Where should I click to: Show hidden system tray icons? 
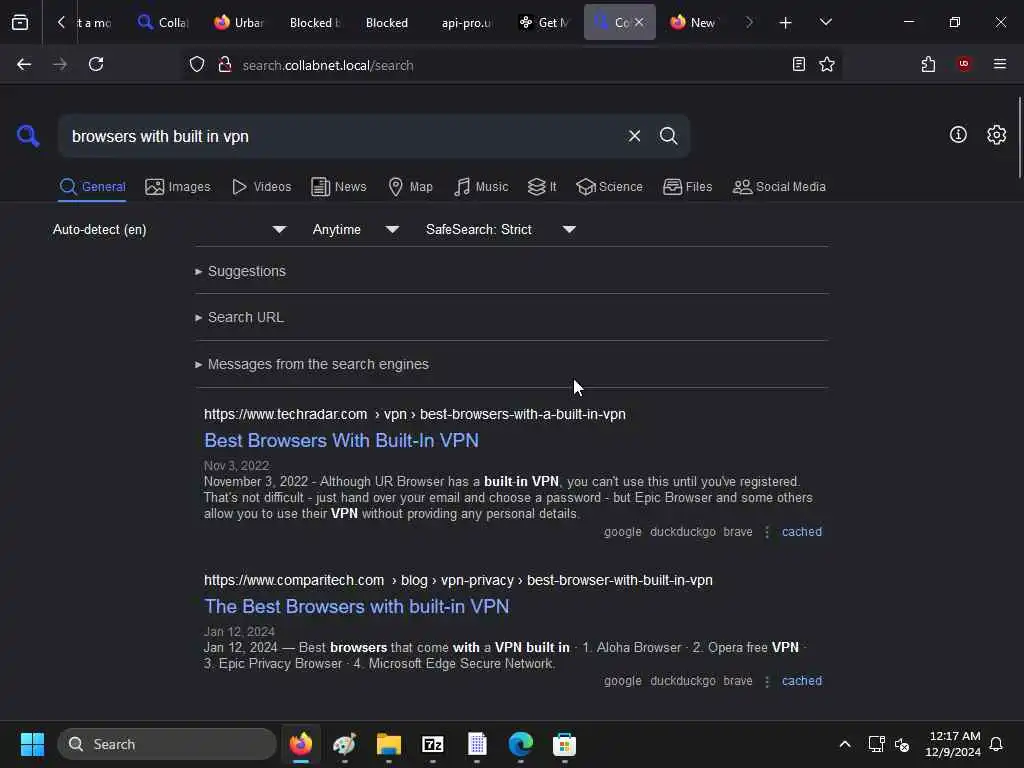[844, 744]
